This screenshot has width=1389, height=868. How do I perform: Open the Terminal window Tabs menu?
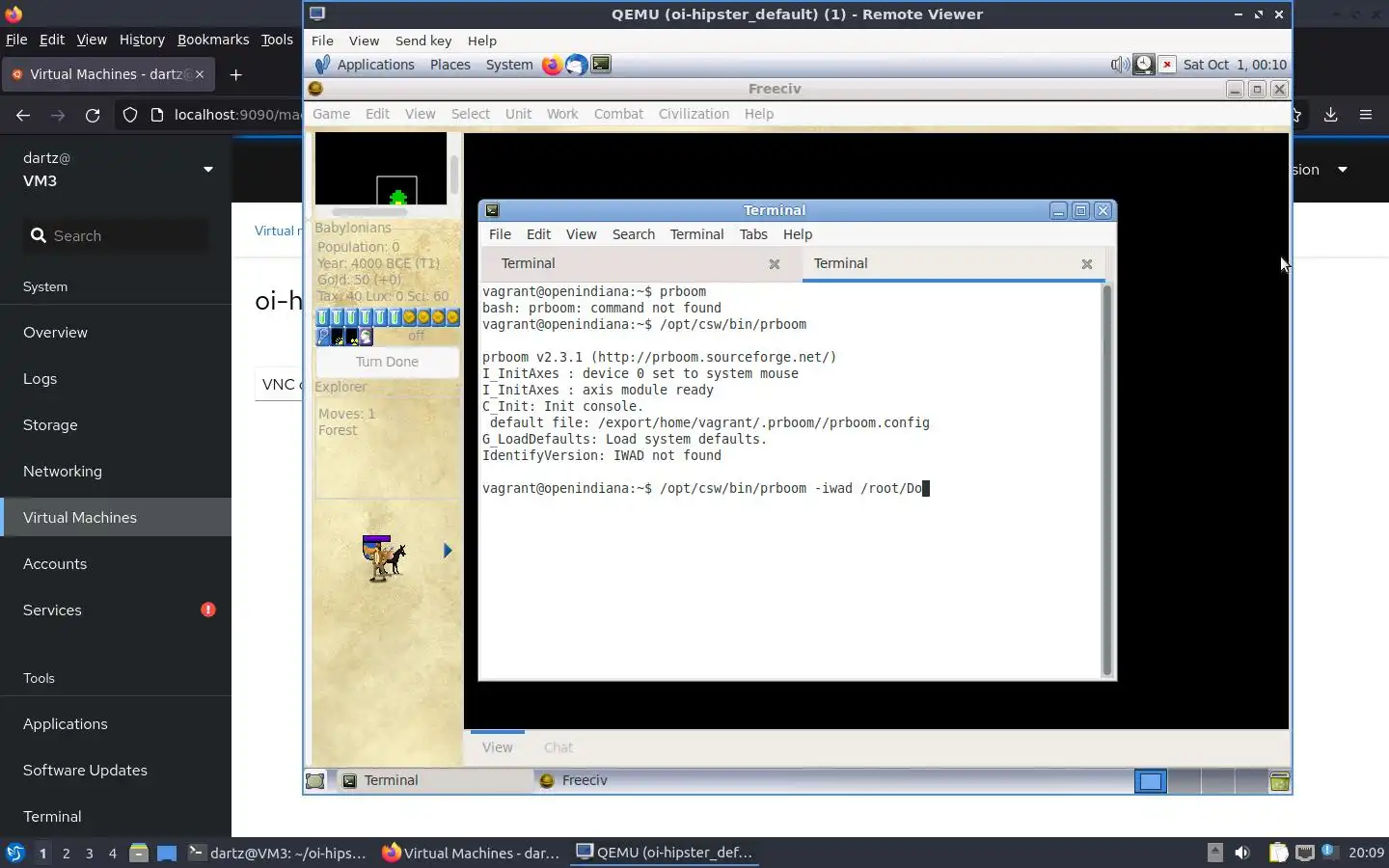coord(753,234)
